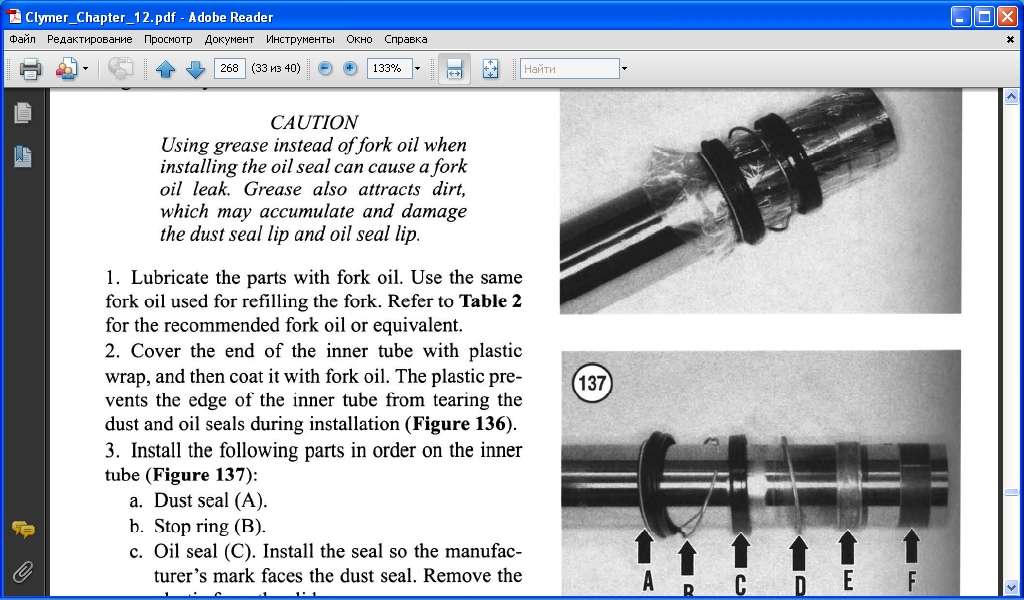
Task: Expand the collaboration tool dropdown arrow
Action: pos(85,69)
